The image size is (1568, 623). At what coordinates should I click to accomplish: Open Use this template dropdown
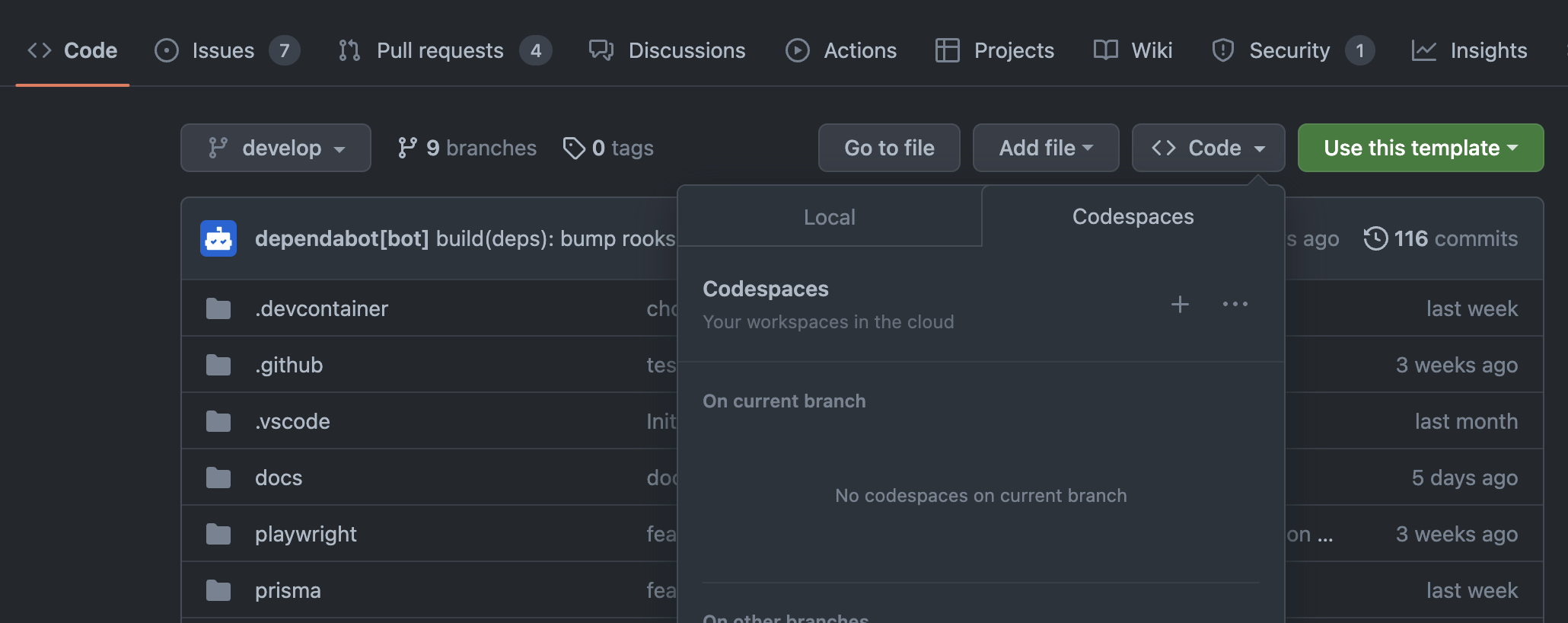coord(1420,148)
